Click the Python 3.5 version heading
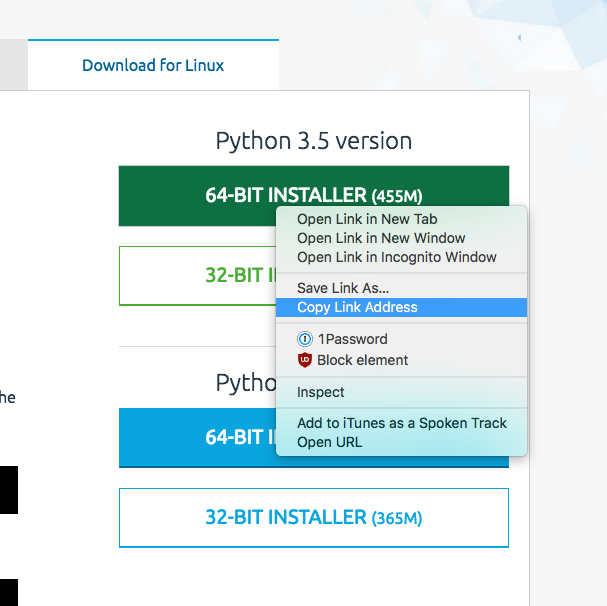Screen dimensions: 607x606 click(x=313, y=141)
